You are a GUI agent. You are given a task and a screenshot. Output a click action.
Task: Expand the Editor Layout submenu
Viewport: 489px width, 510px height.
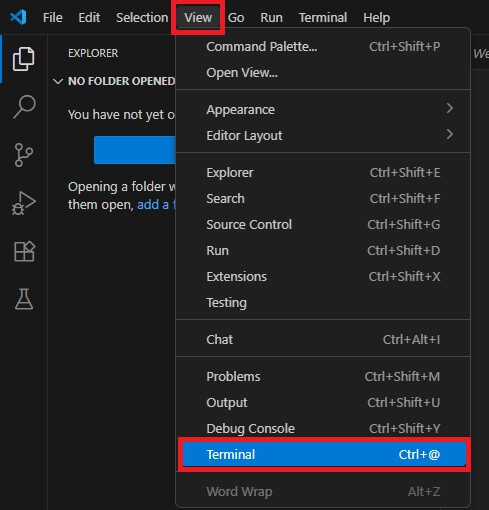coord(323,135)
